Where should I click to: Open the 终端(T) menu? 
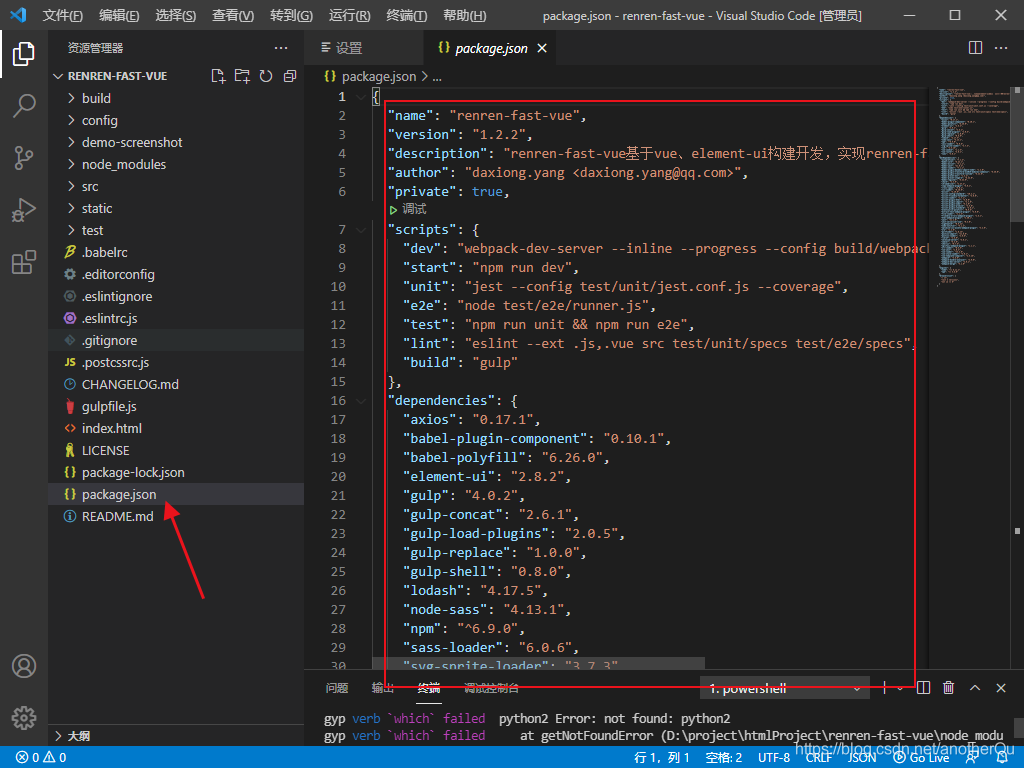tap(407, 15)
